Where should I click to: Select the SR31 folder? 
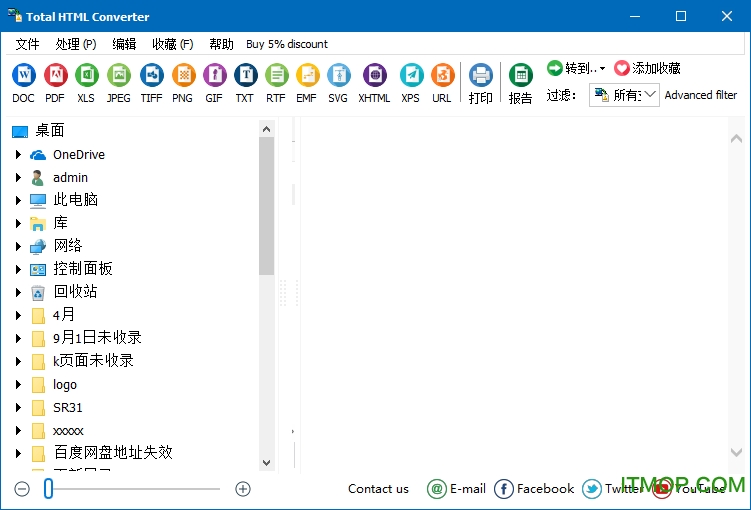click(x=68, y=408)
